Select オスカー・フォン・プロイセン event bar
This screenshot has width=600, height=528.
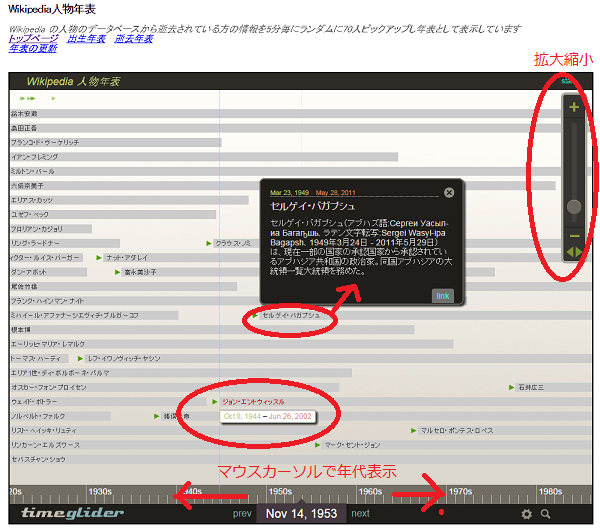tap(174, 388)
